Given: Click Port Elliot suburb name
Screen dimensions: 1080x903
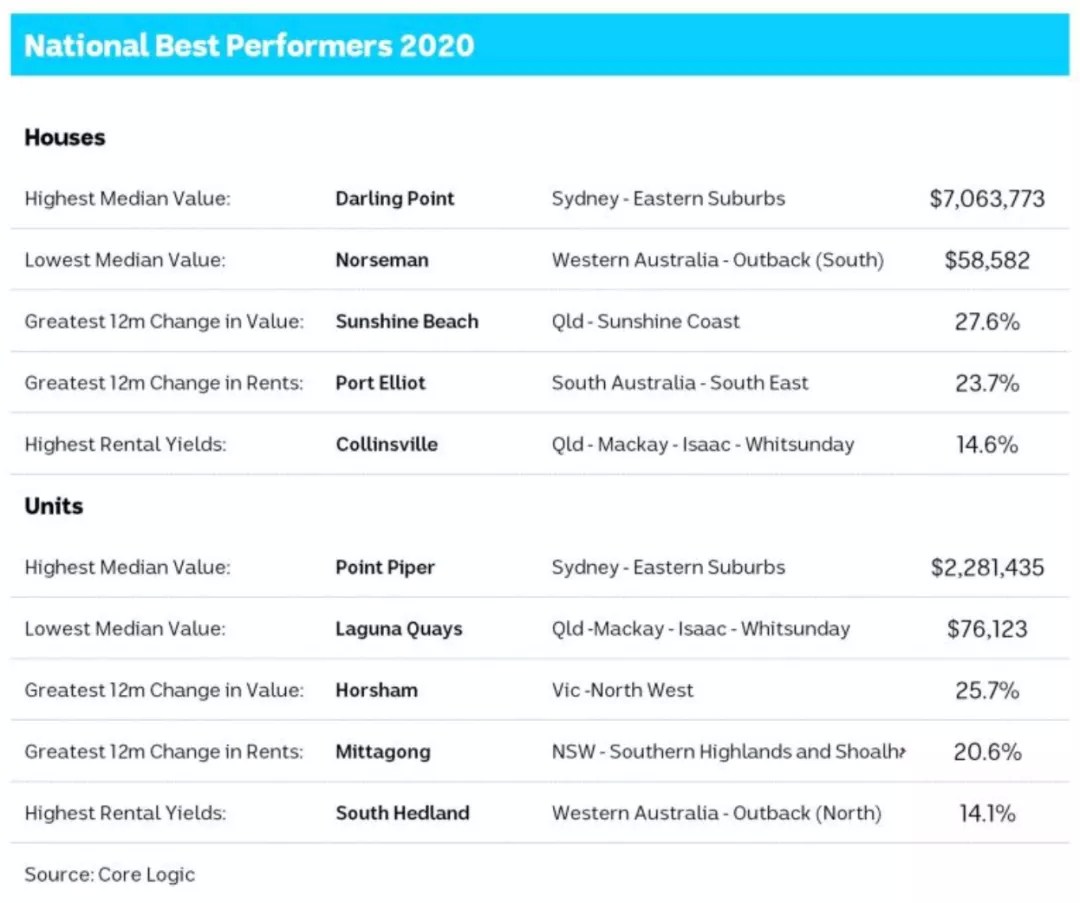Looking at the screenshot, I should point(380,382).
